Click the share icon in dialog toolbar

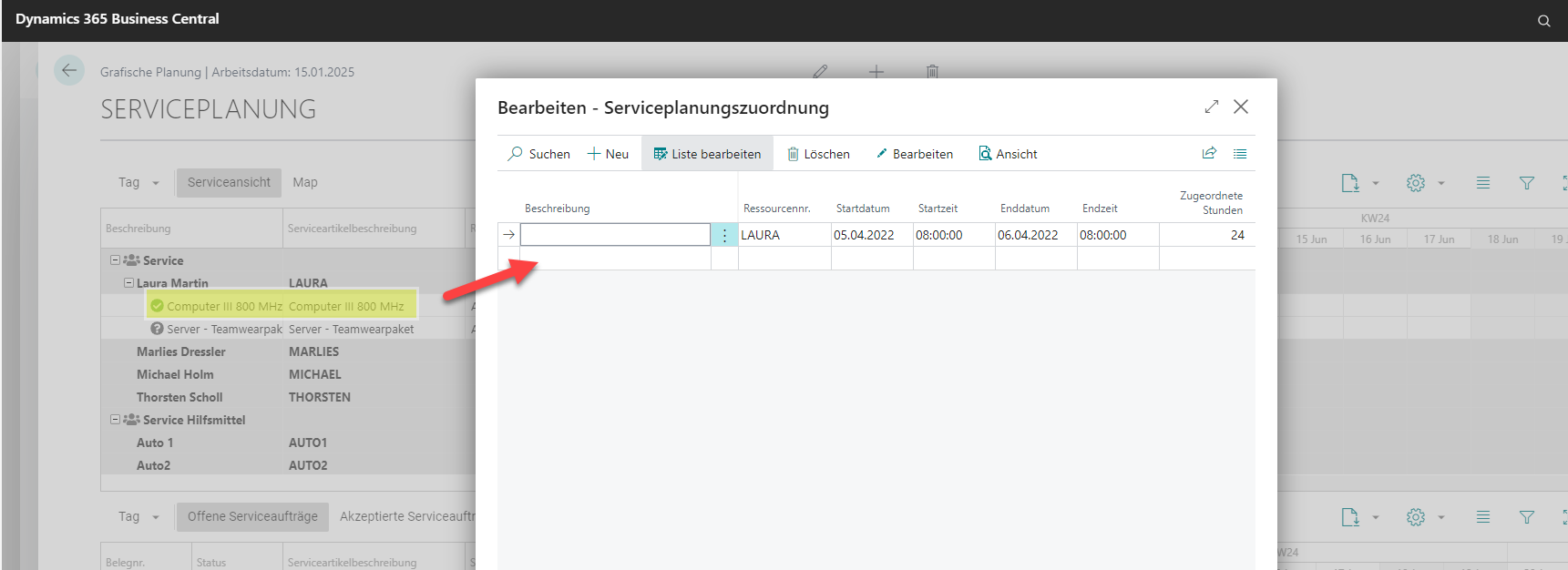coord(1209,153)
